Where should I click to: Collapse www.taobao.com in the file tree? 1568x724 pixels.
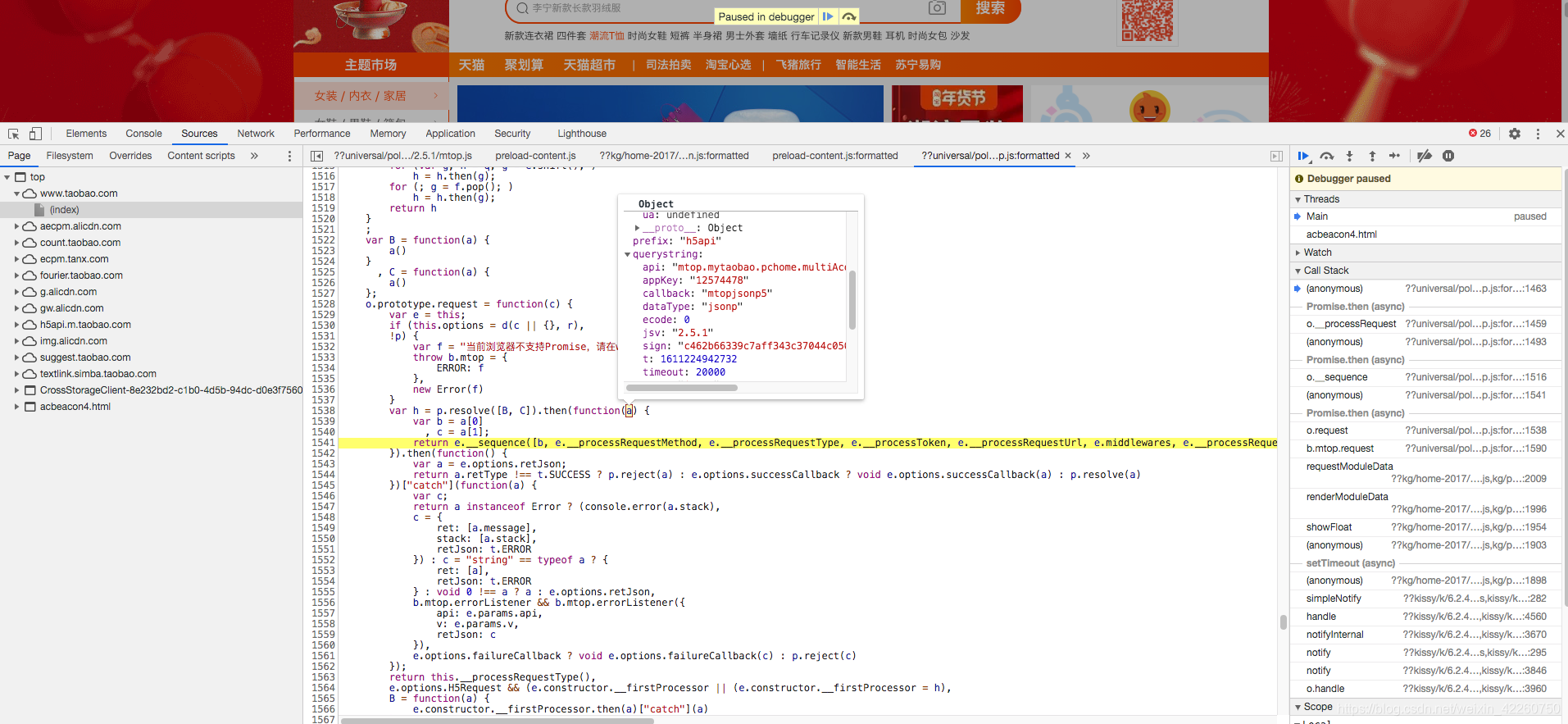point(17,194)
